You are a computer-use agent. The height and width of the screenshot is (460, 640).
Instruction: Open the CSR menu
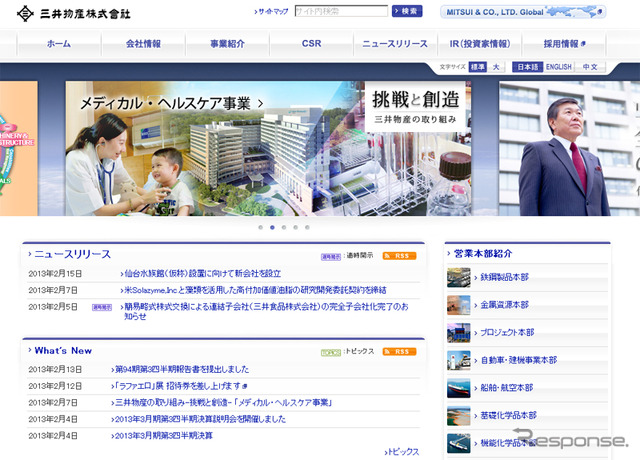pos(311,44)
